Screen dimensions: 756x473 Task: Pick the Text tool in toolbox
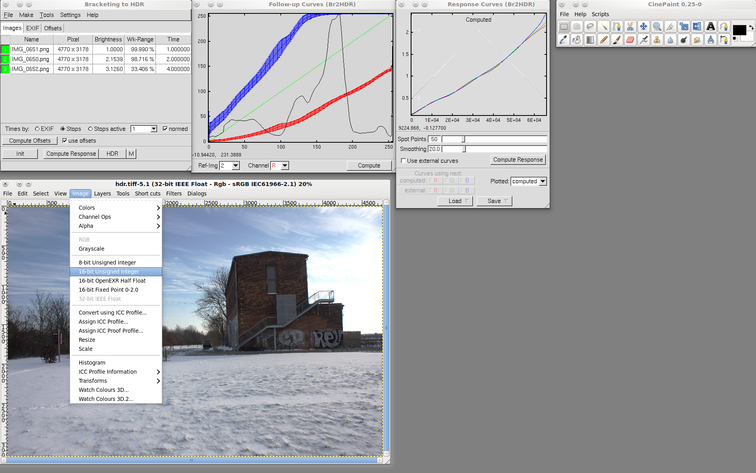click(x=710, y=27)
